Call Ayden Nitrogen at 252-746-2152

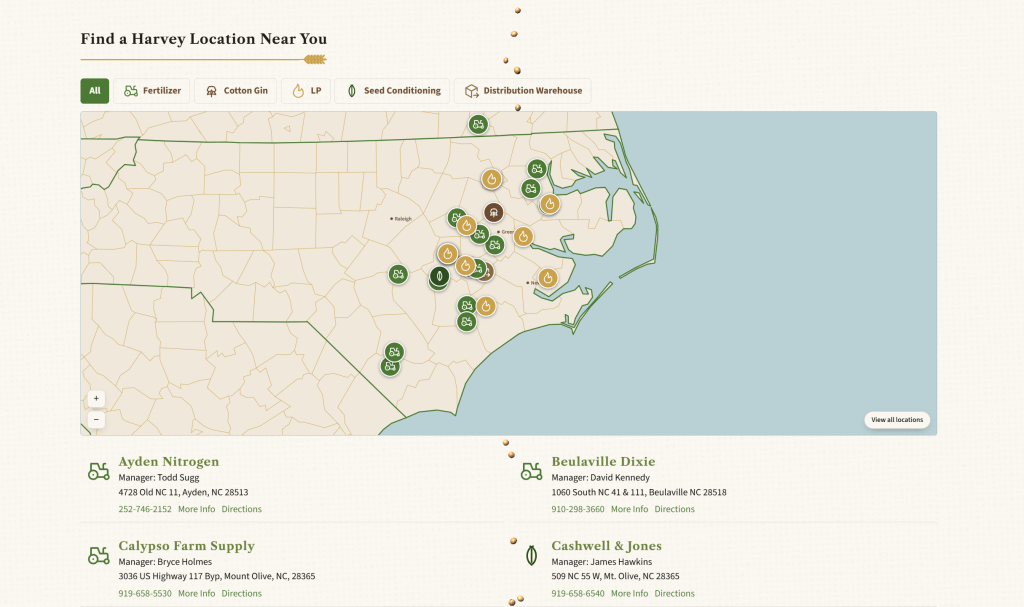click(x=145, y=509)
